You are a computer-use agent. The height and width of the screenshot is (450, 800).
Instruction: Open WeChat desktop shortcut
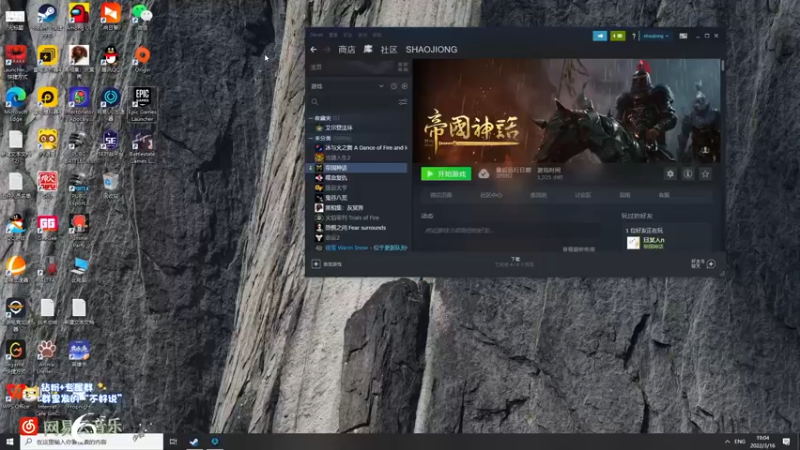click(x=142, y=17)
